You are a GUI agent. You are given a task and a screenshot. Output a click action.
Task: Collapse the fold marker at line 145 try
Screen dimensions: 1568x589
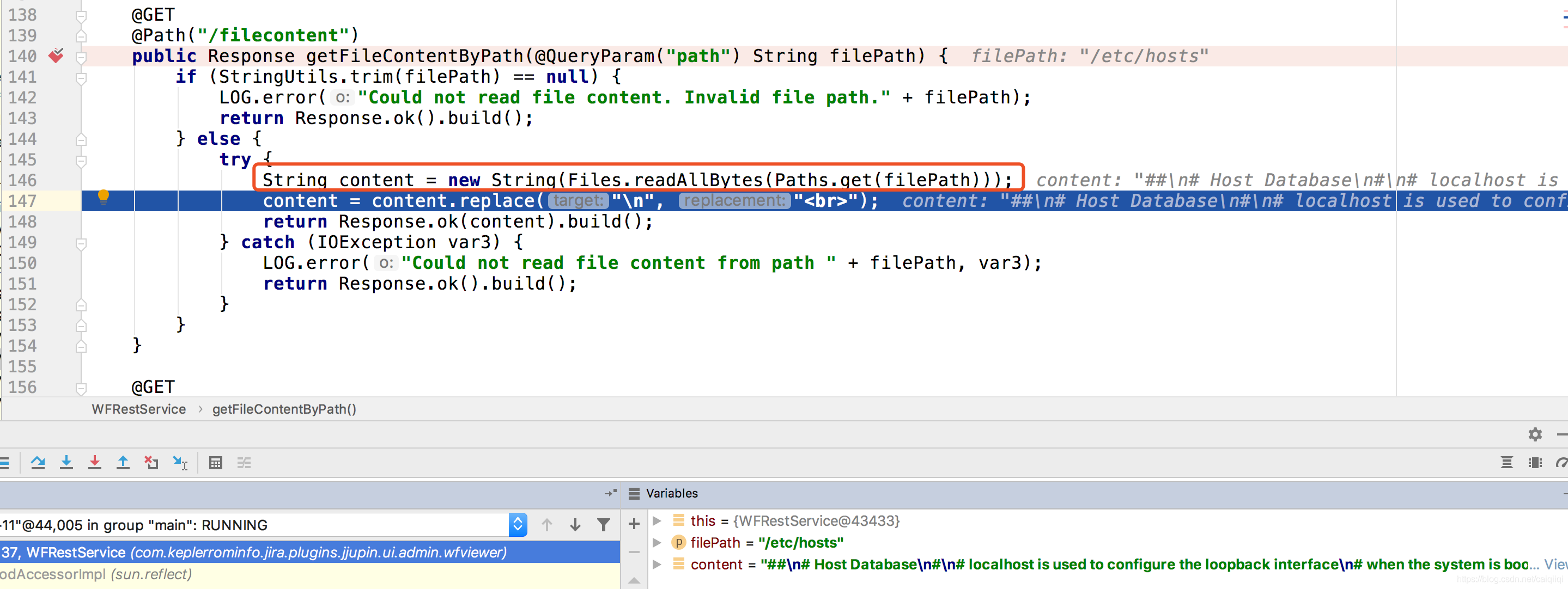[x=81, y=161]
